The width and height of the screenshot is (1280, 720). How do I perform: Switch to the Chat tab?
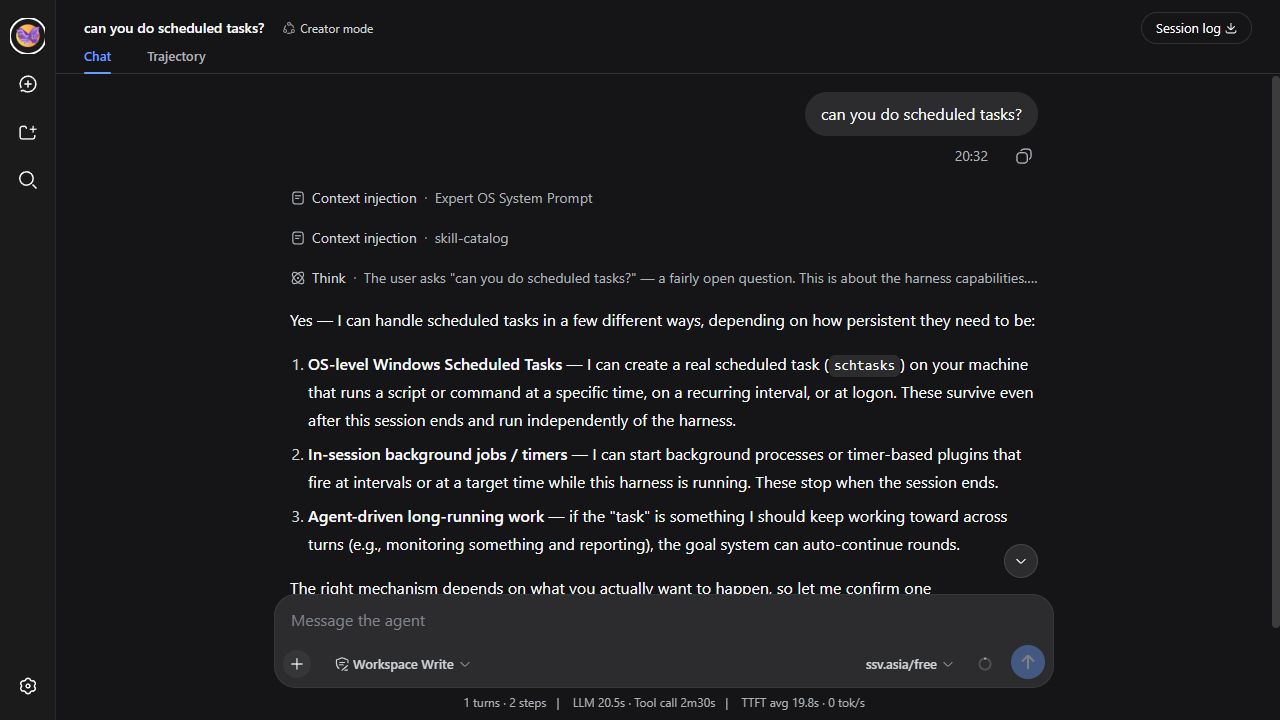tap(97, 57)
